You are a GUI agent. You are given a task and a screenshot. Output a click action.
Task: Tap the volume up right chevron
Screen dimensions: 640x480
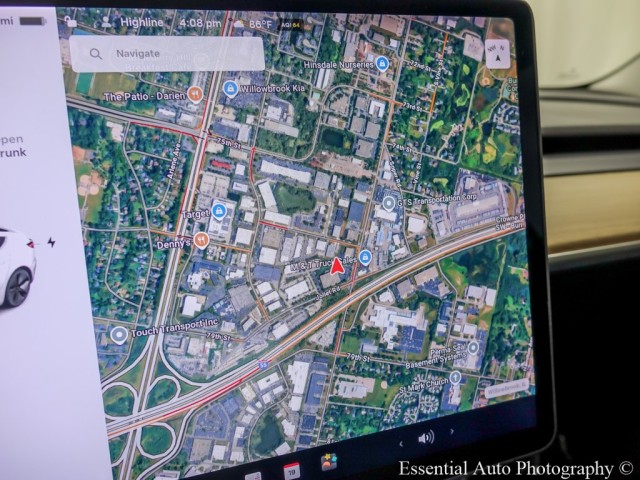(x=451, y=431)
